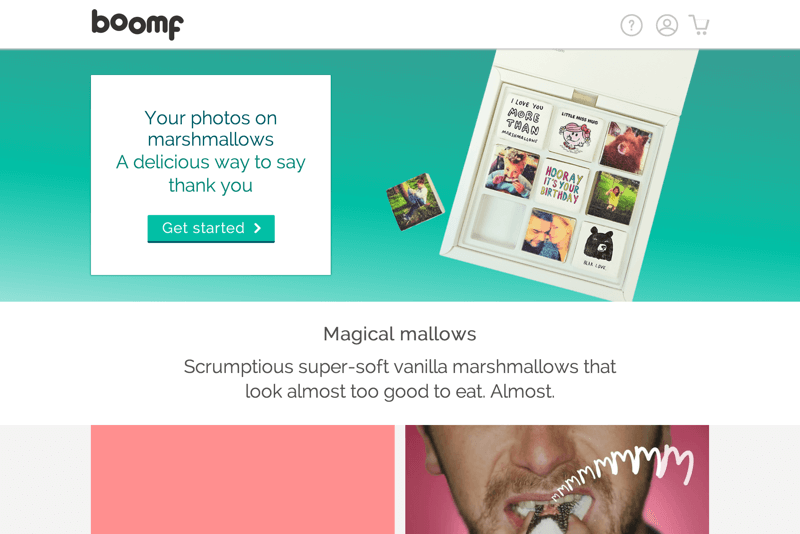Click the girl on grass photo marshmallow

click(x=613, y=198)
